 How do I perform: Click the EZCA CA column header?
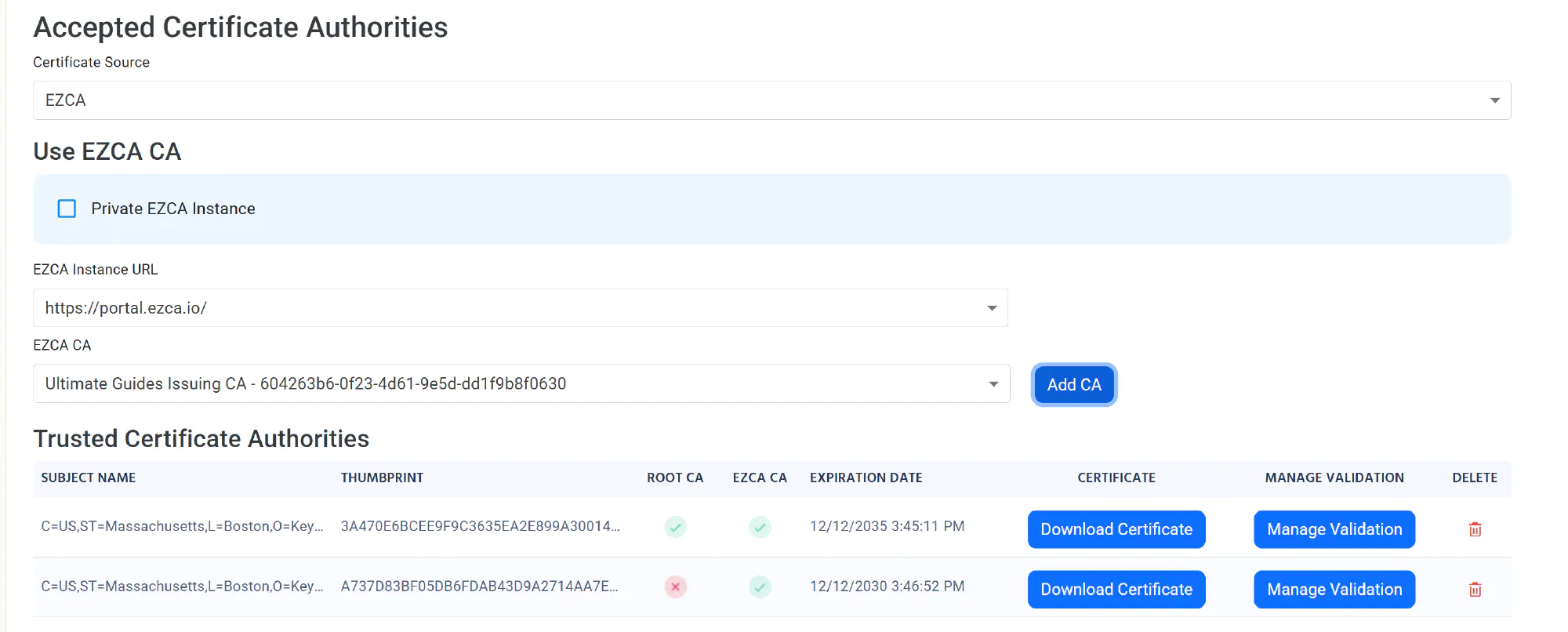click(760, 478)
